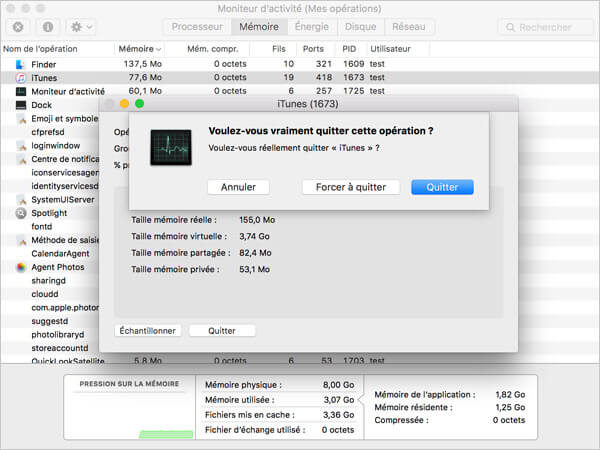The image size is (600, 450).
Task: Click Quitter button in iTunes info window
Action: click(x=222, y=331)
